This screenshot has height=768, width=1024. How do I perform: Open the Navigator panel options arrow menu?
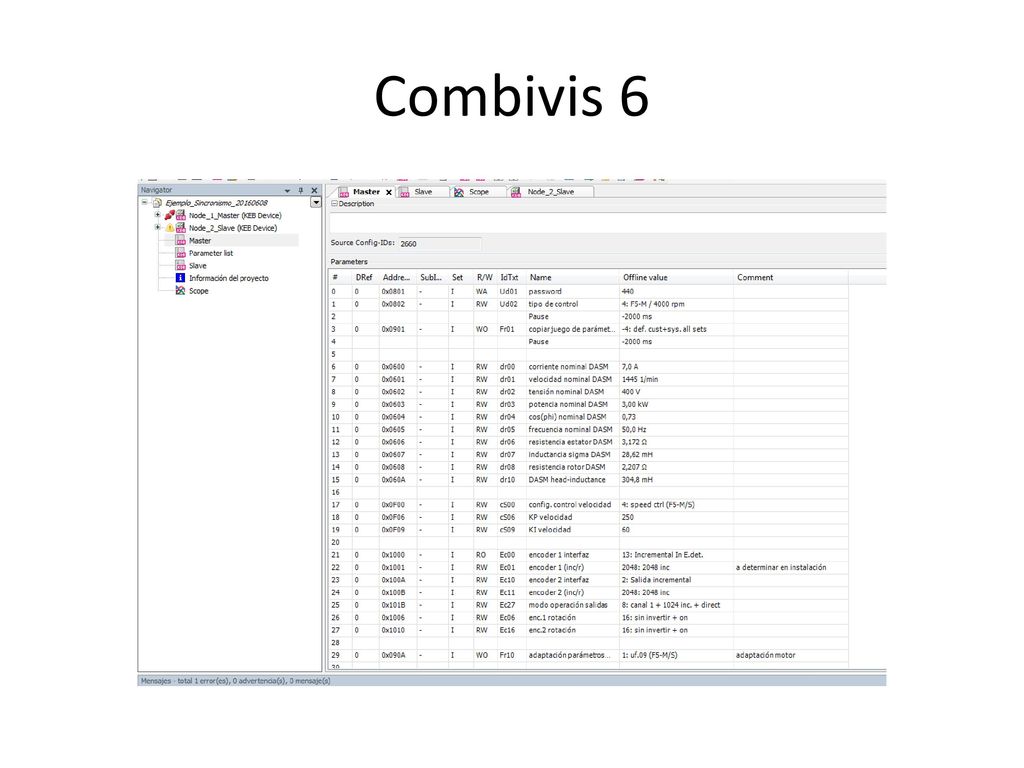(287, 191)
